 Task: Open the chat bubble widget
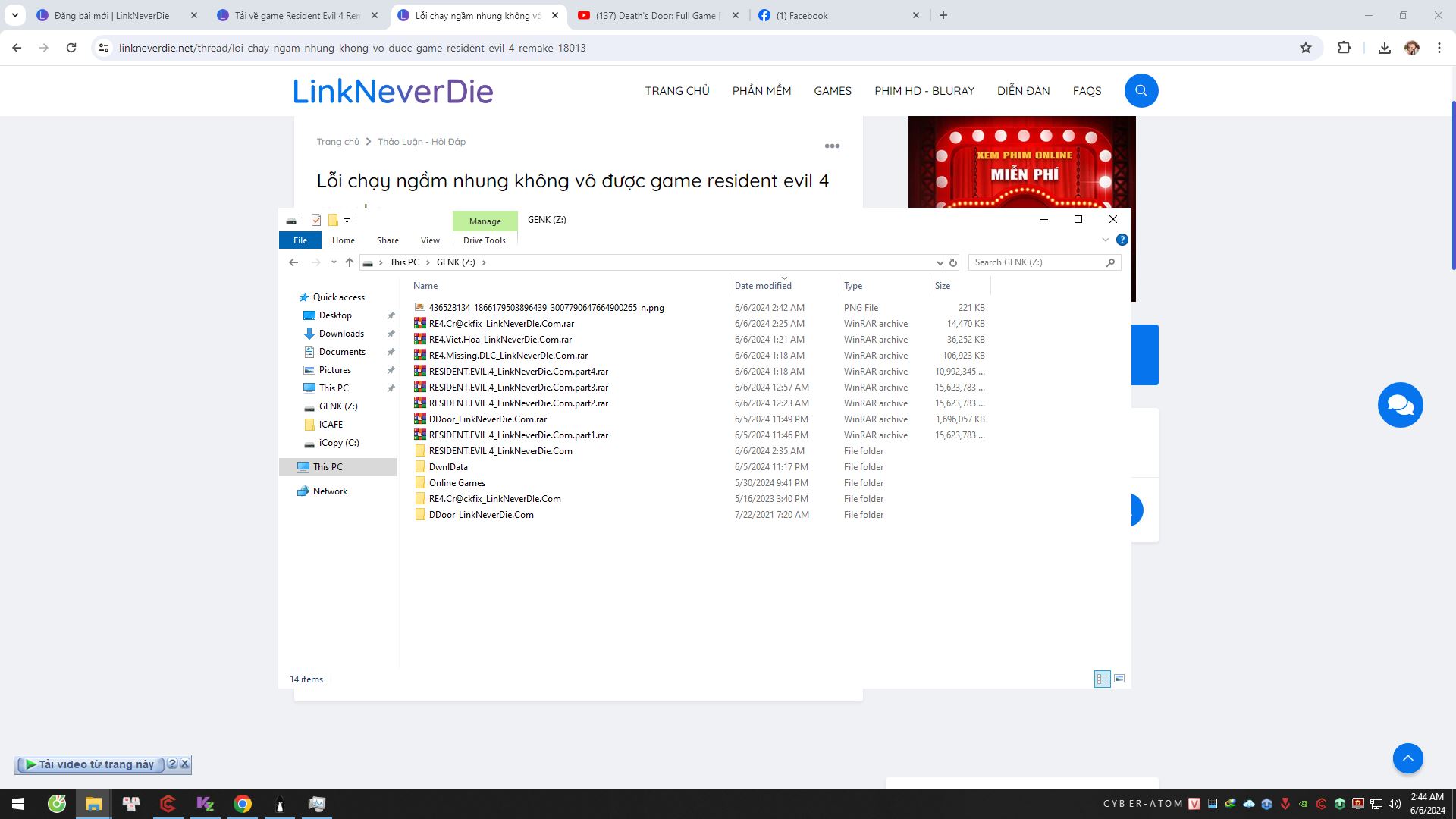pos(1400,405)
